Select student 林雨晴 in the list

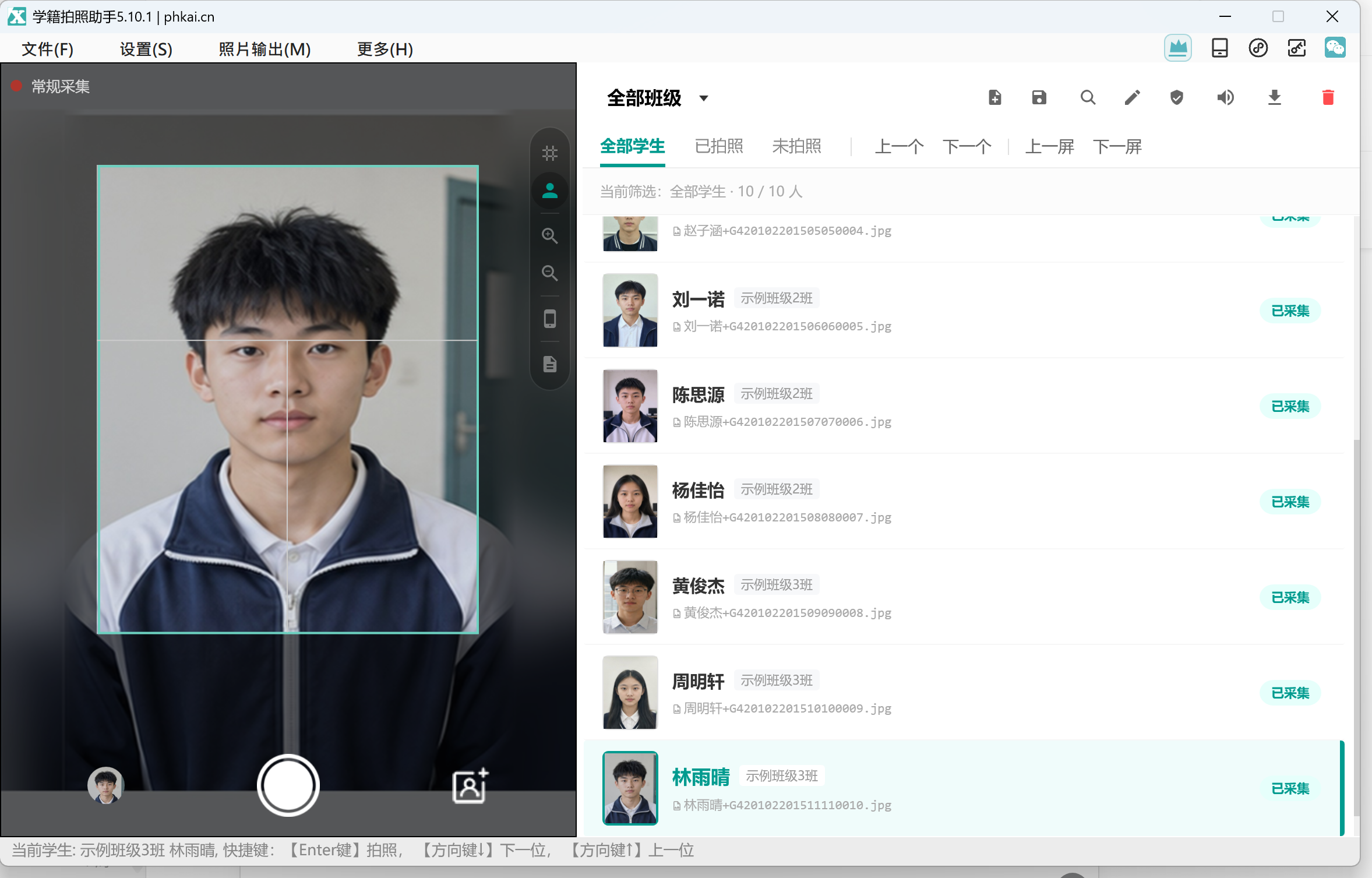click(x=964, y=788)
